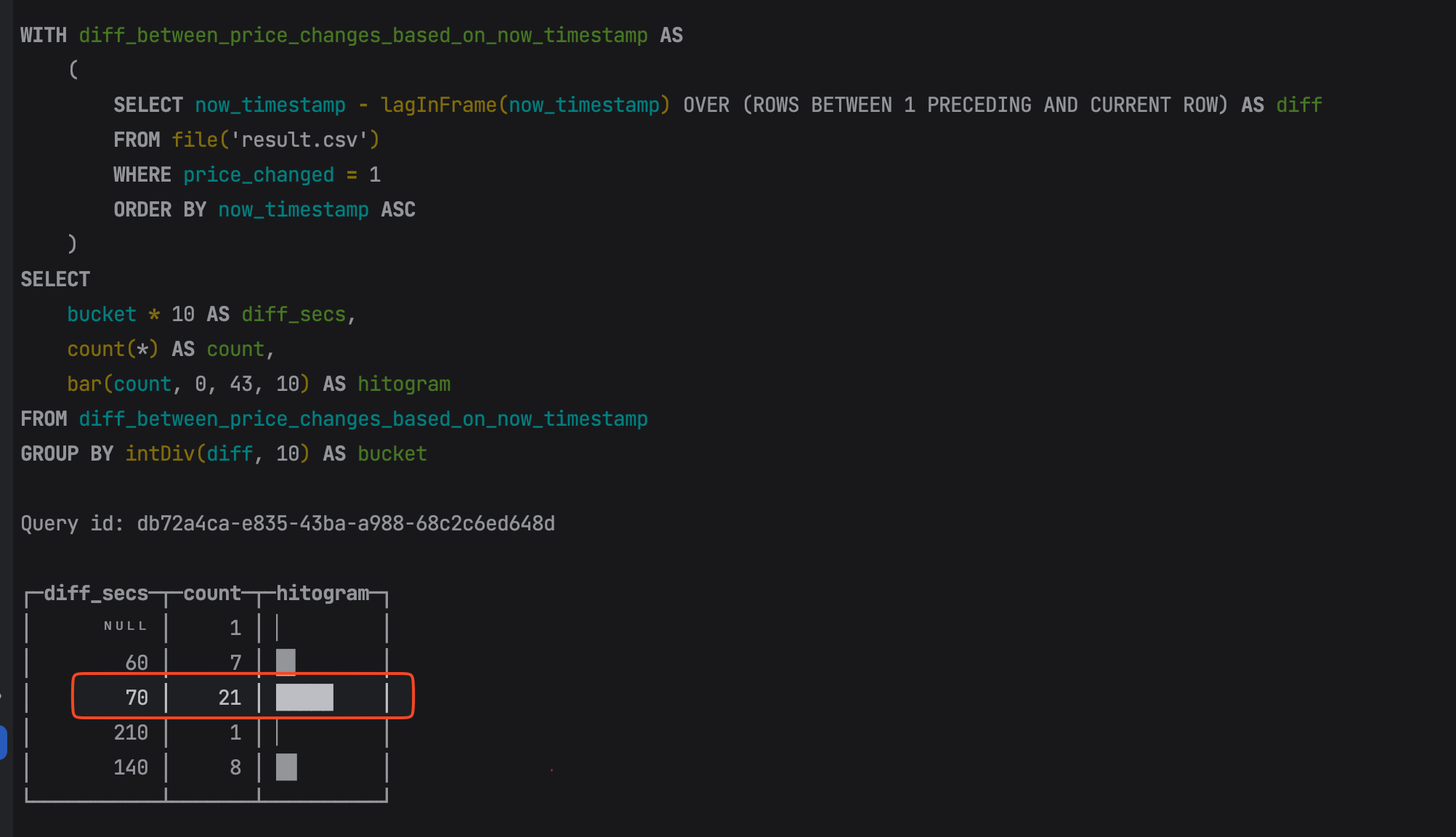Click the Query id text line
1456x837 pixels.
[x=288, y=524]
